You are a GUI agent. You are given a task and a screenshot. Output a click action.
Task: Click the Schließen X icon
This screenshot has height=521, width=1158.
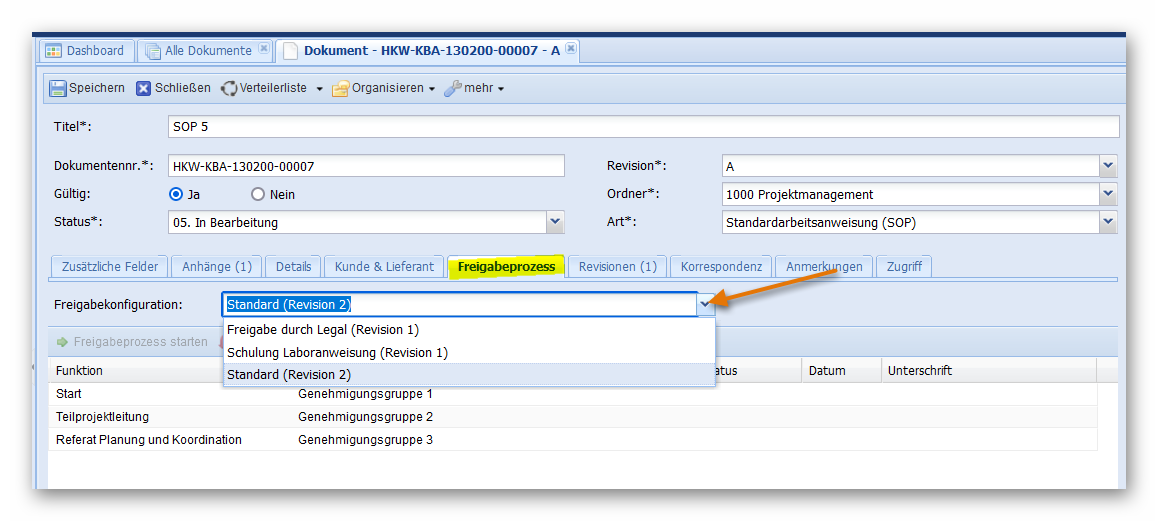(144, 88)
